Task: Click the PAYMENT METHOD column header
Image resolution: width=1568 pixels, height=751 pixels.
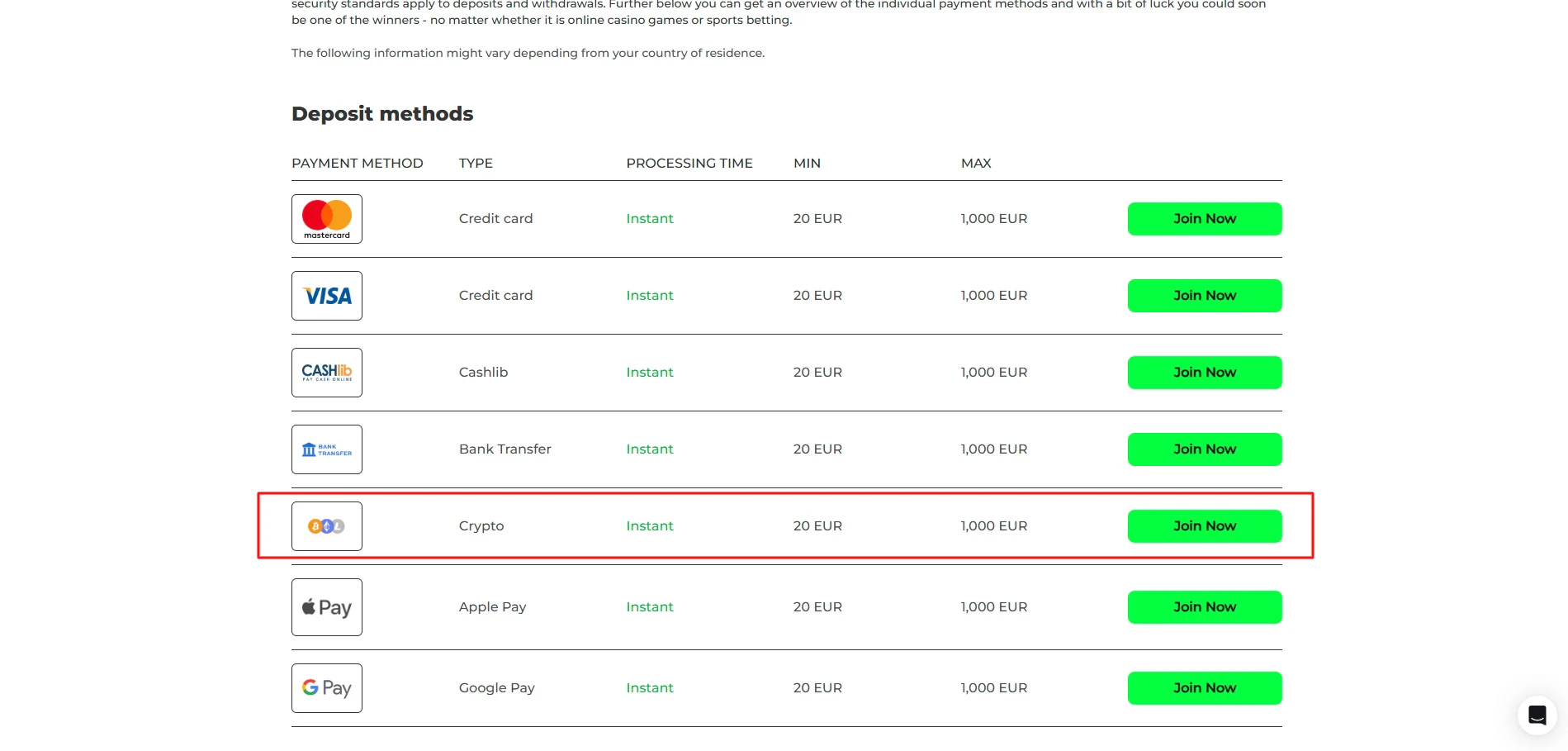Action: click(357, 164)
